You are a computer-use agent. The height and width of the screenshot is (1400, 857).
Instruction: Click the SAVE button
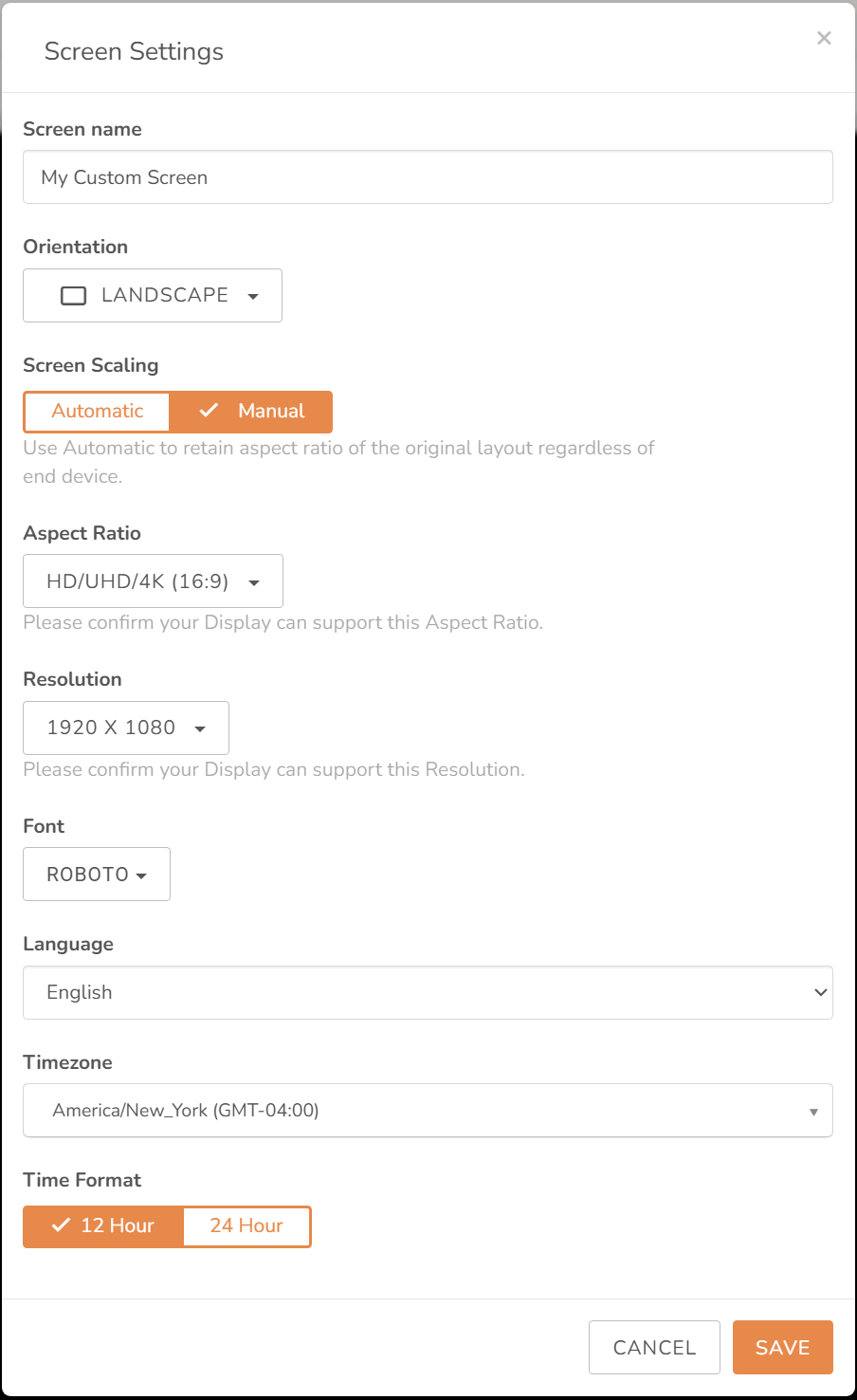[x=783, y=1347]
